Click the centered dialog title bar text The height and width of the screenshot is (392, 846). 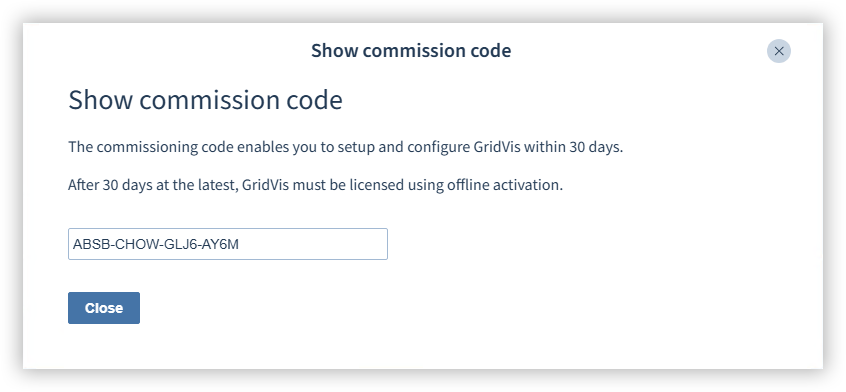point(411,51)
